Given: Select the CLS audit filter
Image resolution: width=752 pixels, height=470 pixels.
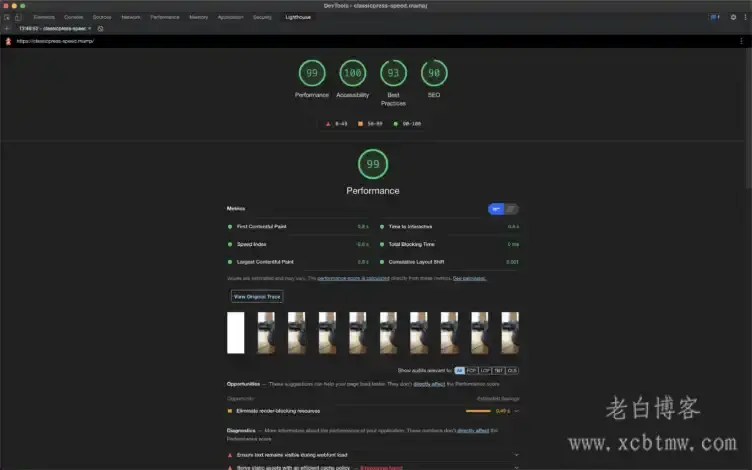Looking at the screenshot, I should pos(512,370).
